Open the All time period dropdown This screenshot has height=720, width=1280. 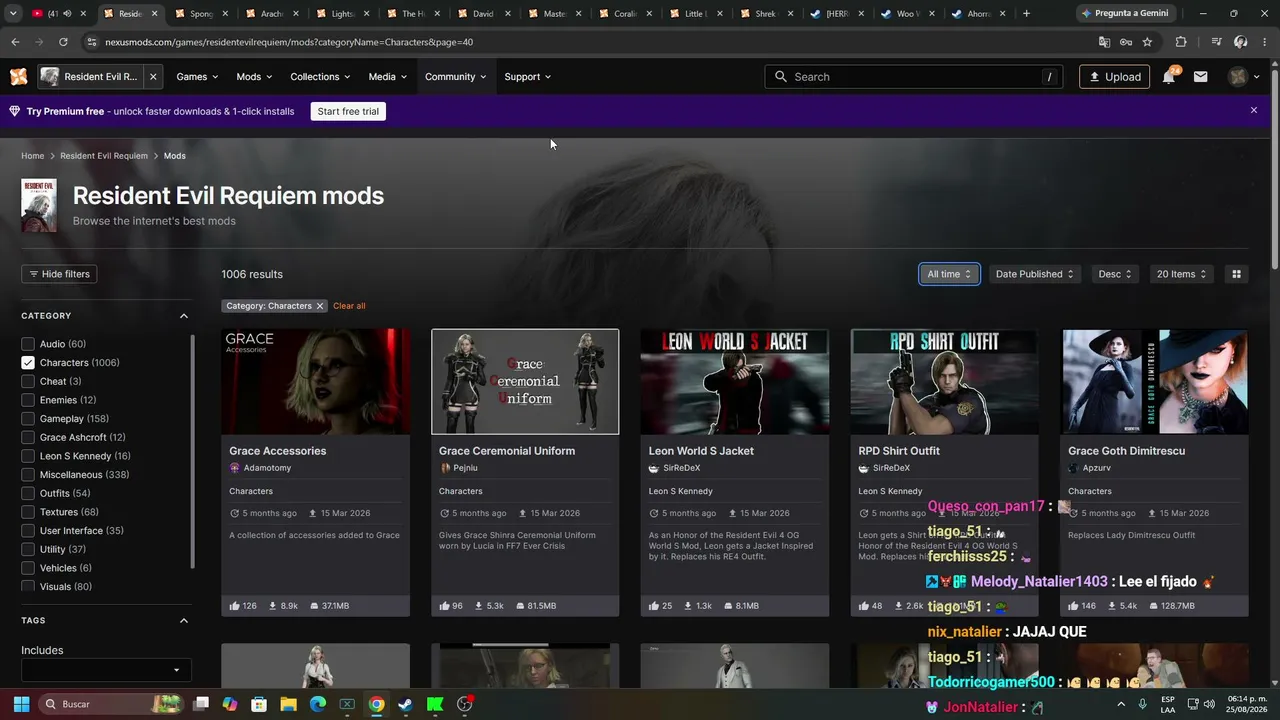pyautogui.click(x=949, y=274)
